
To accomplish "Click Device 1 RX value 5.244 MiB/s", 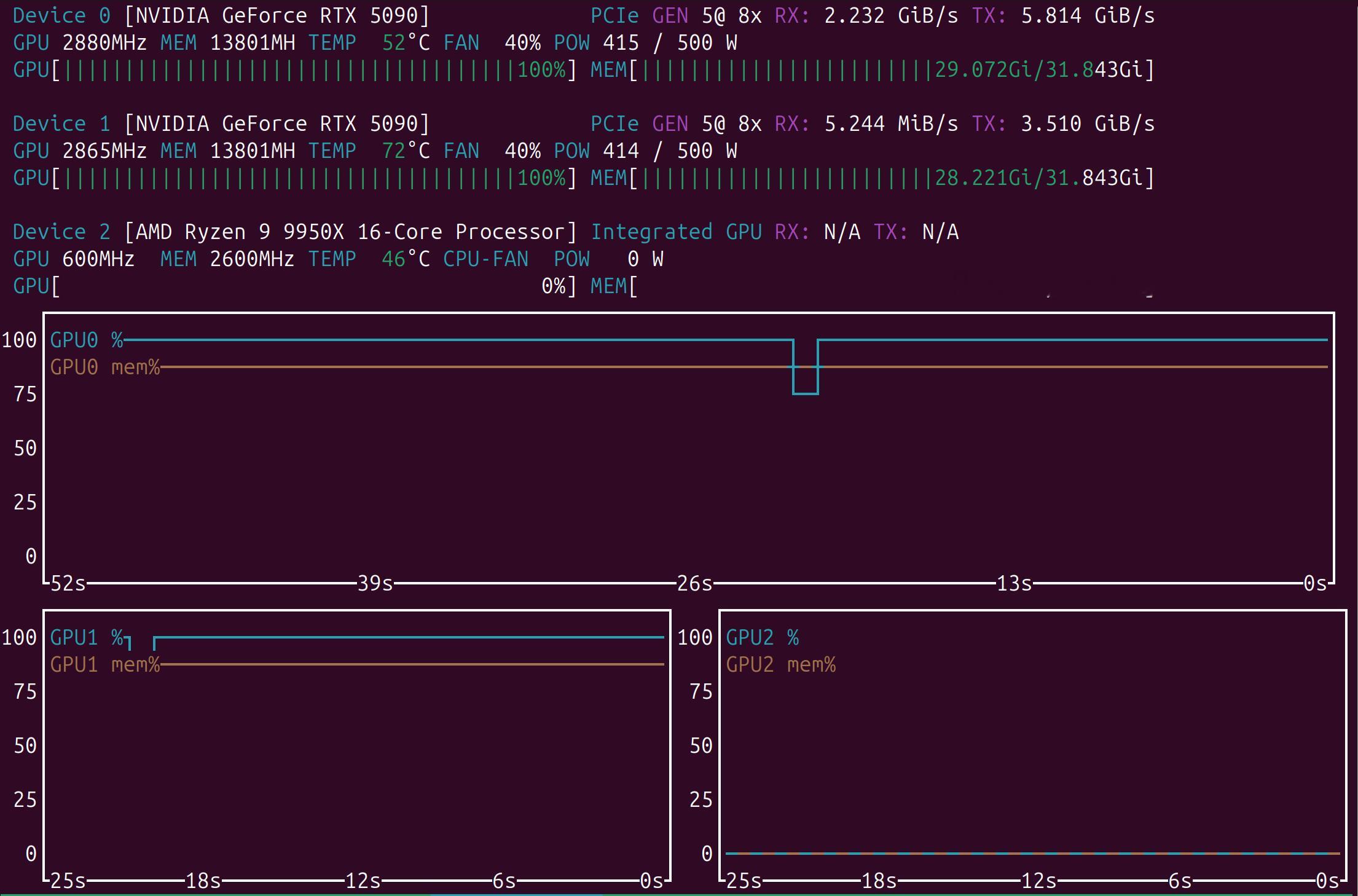I will [891, 124].
